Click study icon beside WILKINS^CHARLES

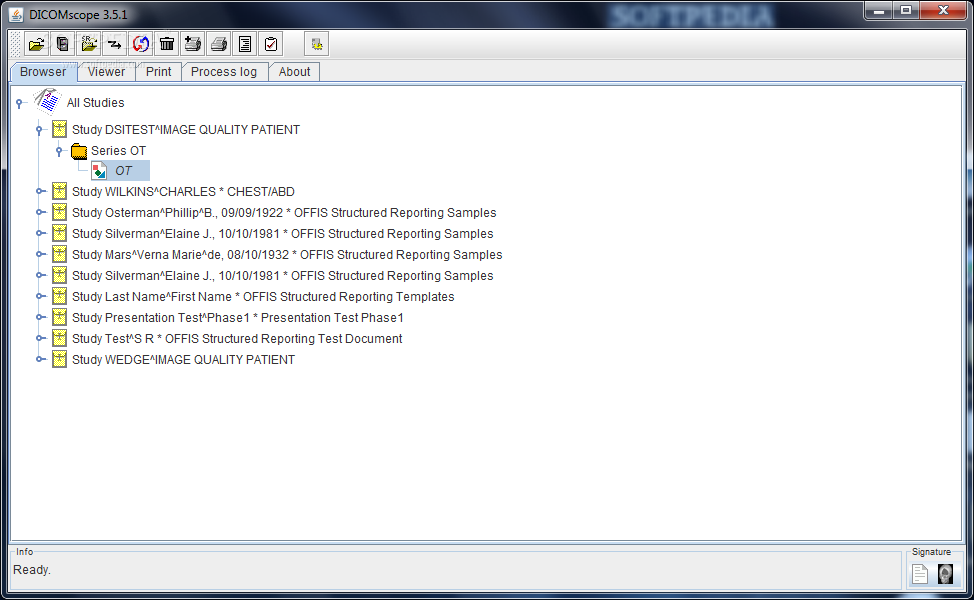(59, 191)
